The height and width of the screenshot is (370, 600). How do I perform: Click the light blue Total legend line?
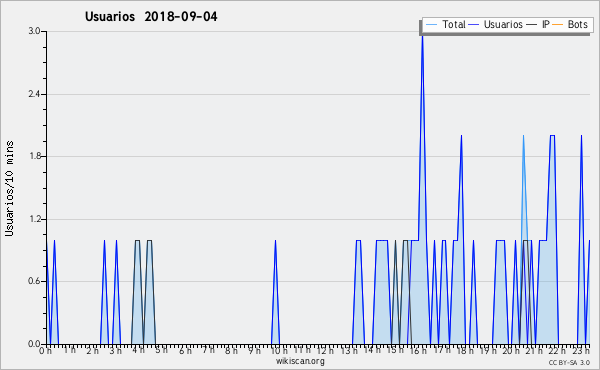(431, 25)
